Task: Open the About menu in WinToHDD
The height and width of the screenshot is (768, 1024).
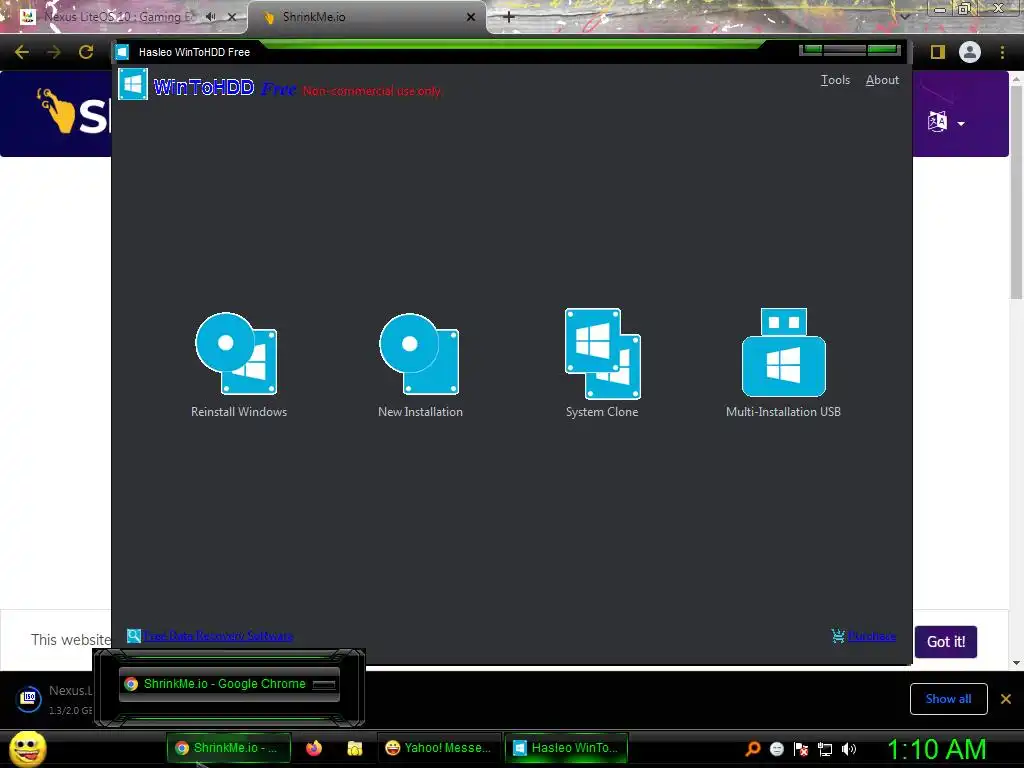Action: click(882, 80)
